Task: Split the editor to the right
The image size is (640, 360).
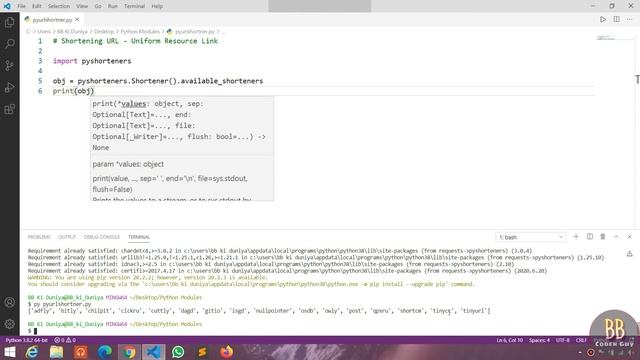Action: 616,19
